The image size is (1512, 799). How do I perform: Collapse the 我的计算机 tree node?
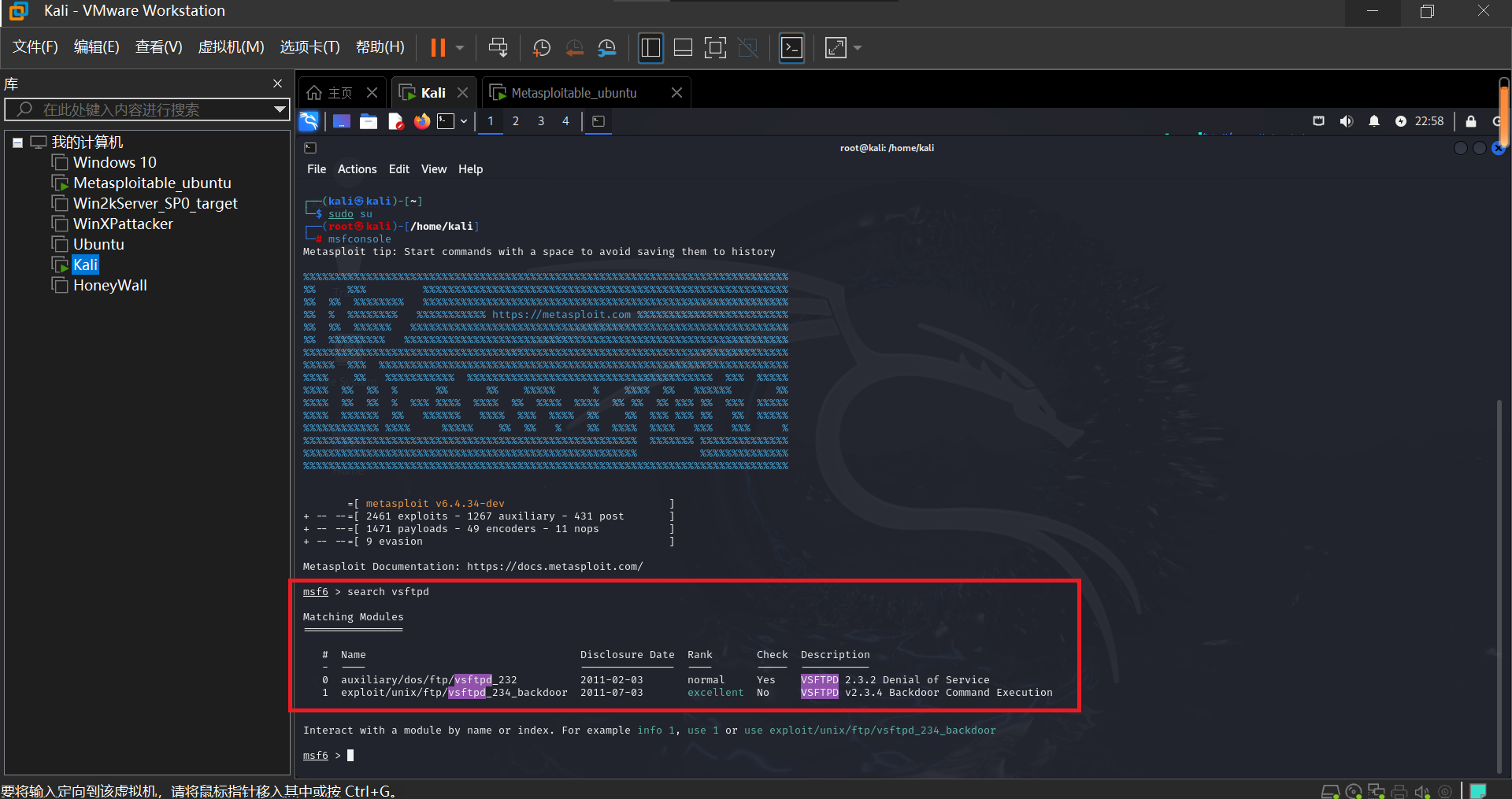click(x=17, y=142)
